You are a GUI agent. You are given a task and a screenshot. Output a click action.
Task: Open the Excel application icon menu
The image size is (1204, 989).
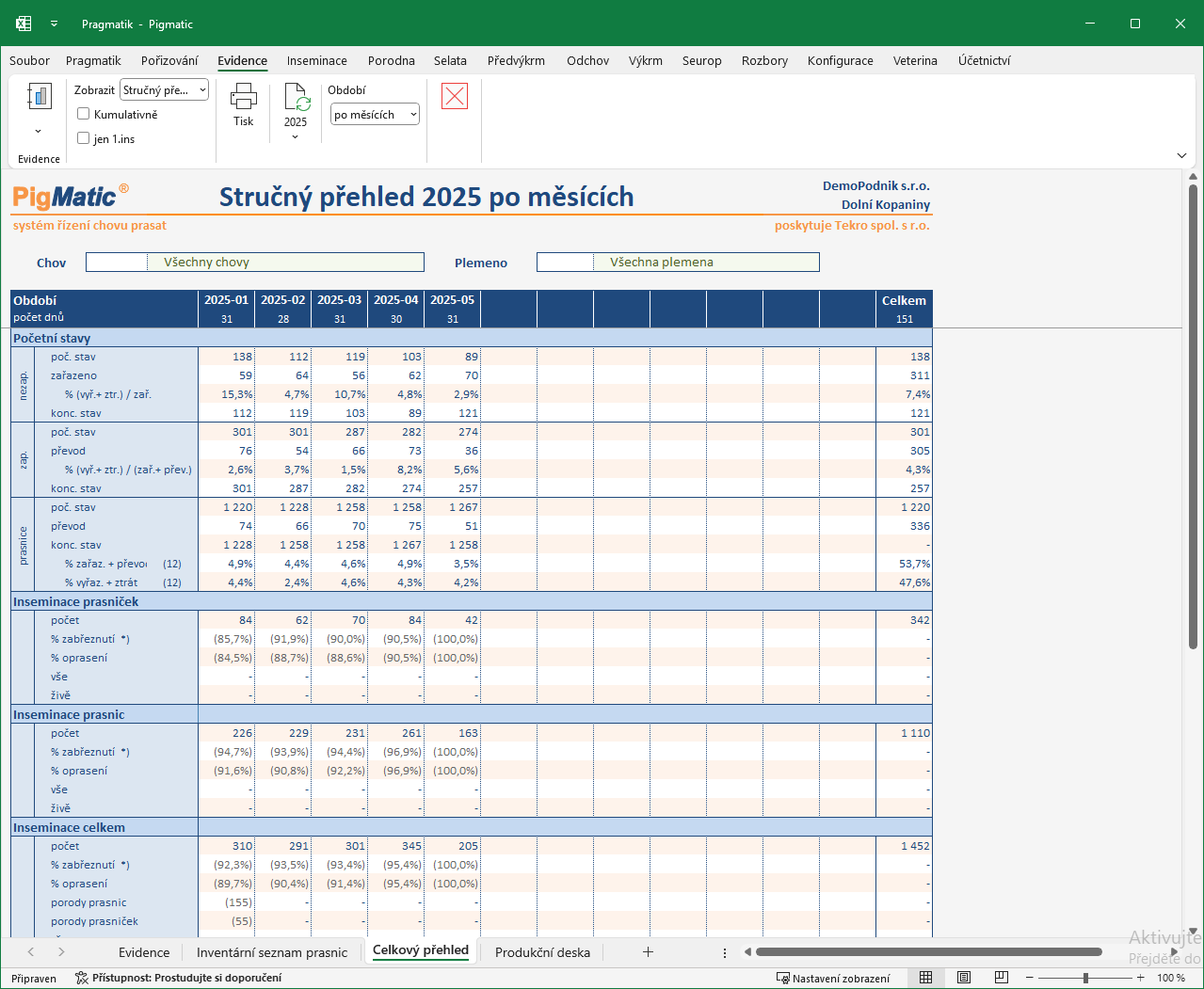click(24, 24)
